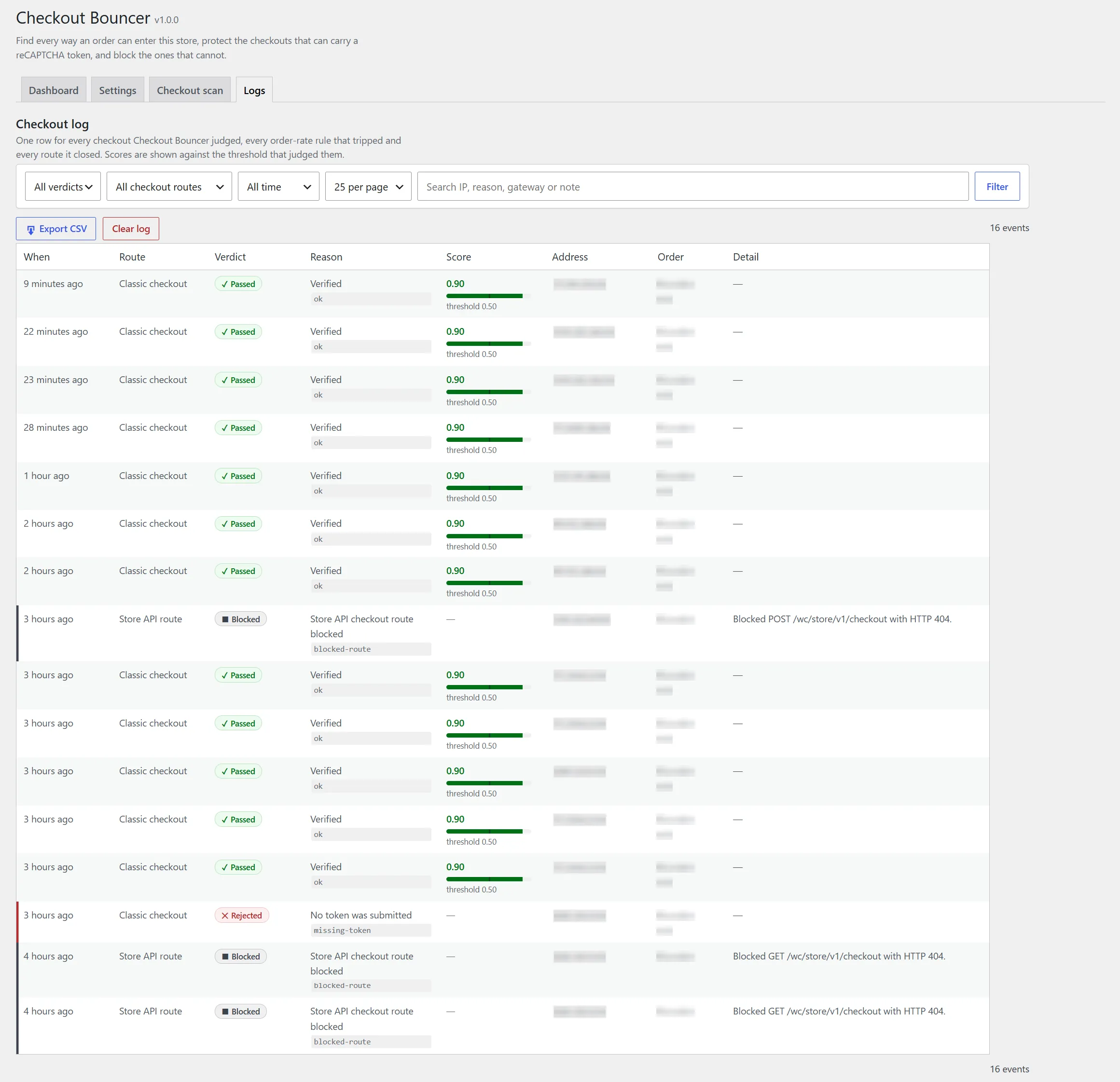Click the Address column header

coord(570,257)
